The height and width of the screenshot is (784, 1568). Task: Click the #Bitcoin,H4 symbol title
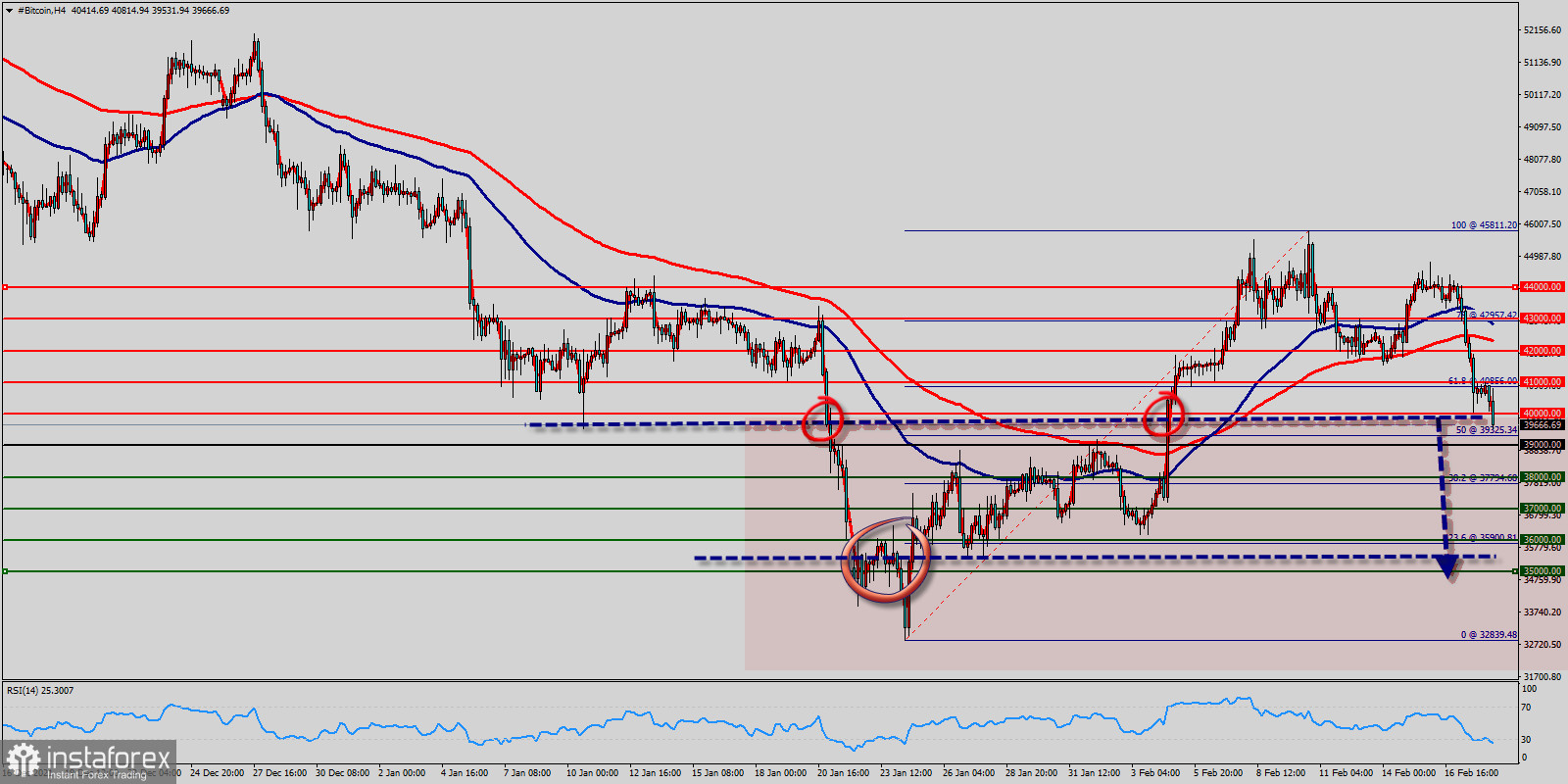point(41,10)
